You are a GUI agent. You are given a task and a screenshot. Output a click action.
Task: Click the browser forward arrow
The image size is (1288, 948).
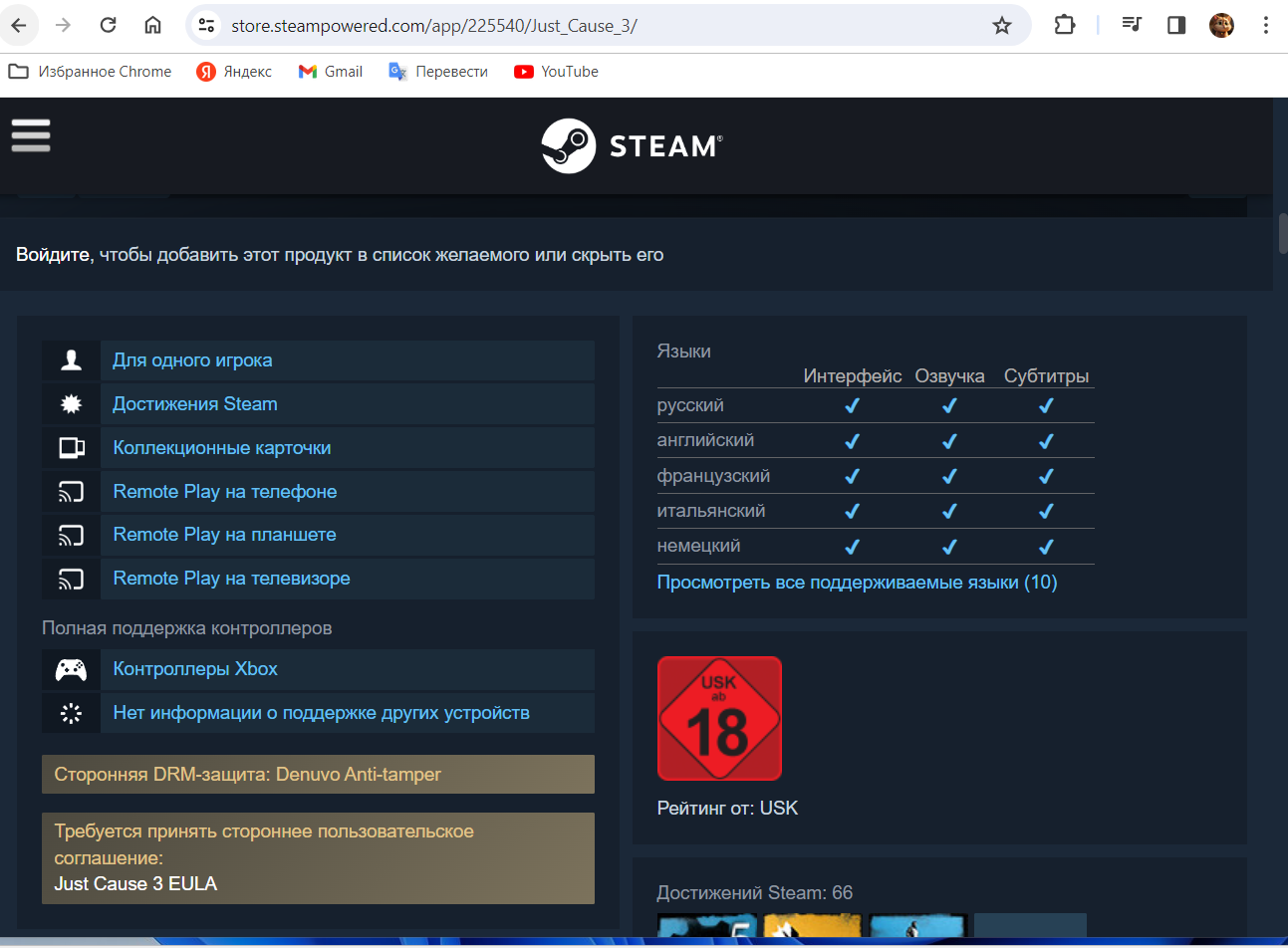point(64,25)
